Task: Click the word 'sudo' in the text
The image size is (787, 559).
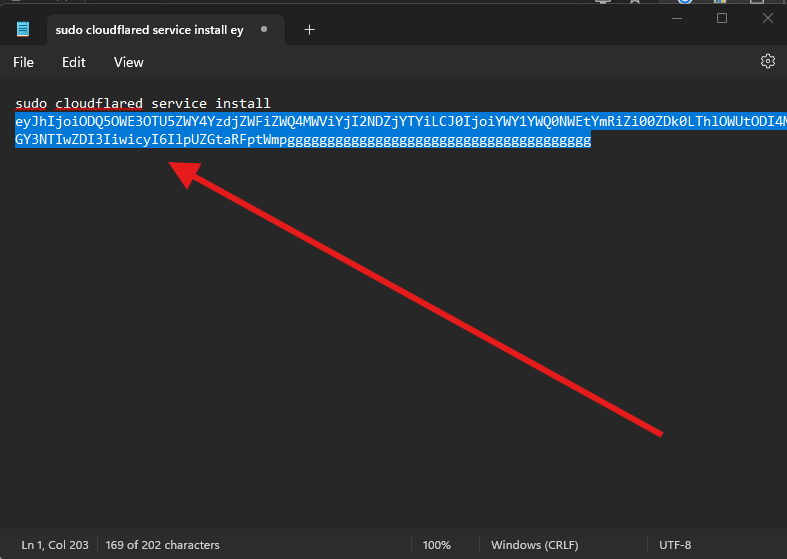Action: pyautogui.click(x=31, y=103)
